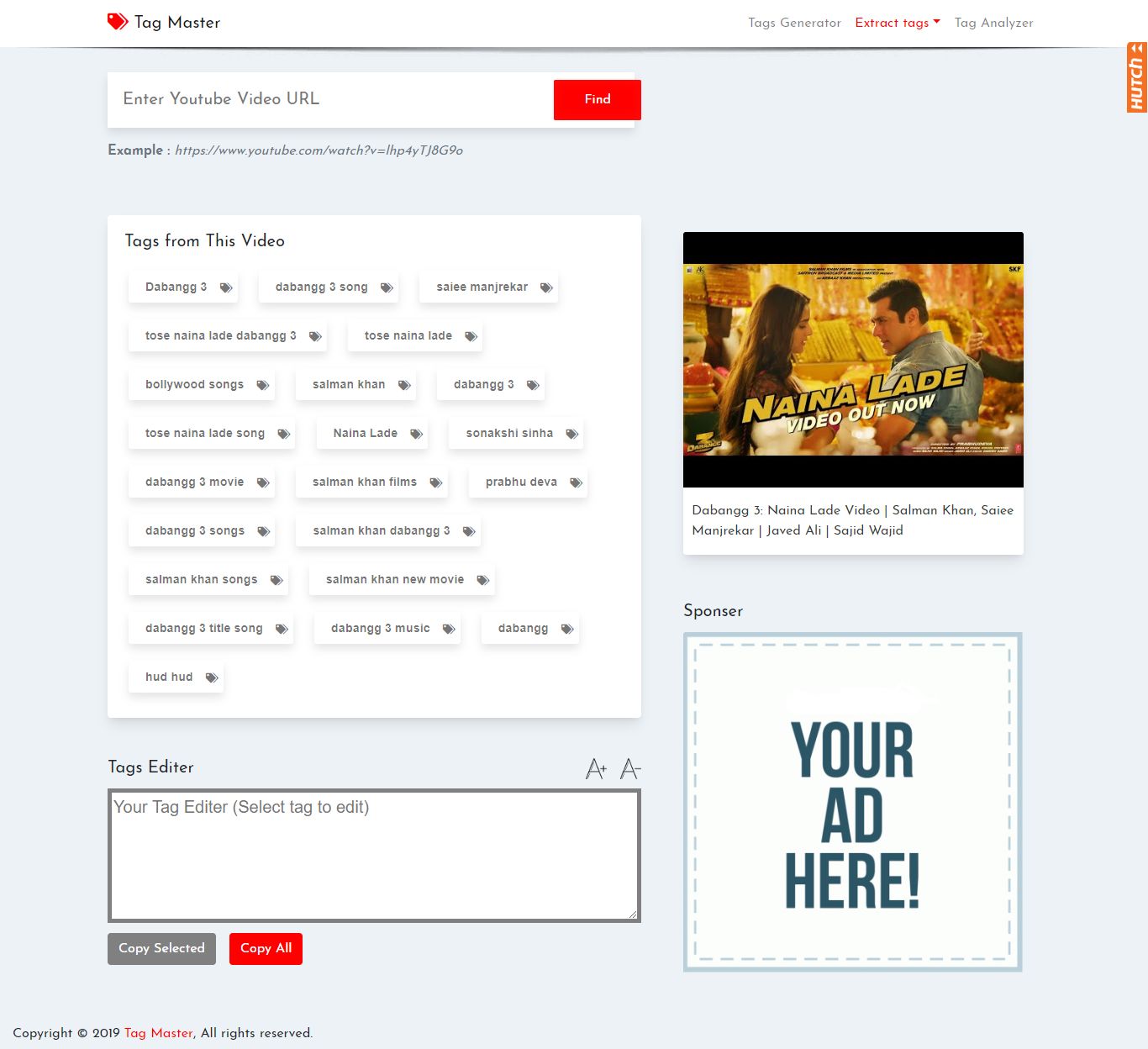1148x1049 pixels.
Task: Select the 'salman khan films' tag label
Action: pyautogui.click(x=365, y=482)
